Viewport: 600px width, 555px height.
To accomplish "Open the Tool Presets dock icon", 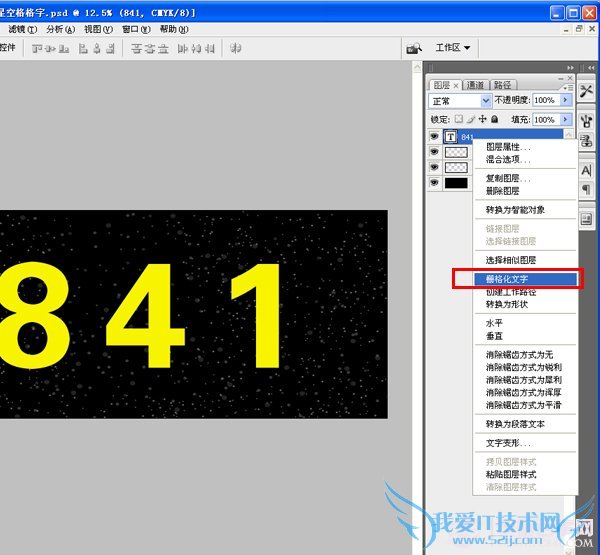I will [x=586, y=91].
